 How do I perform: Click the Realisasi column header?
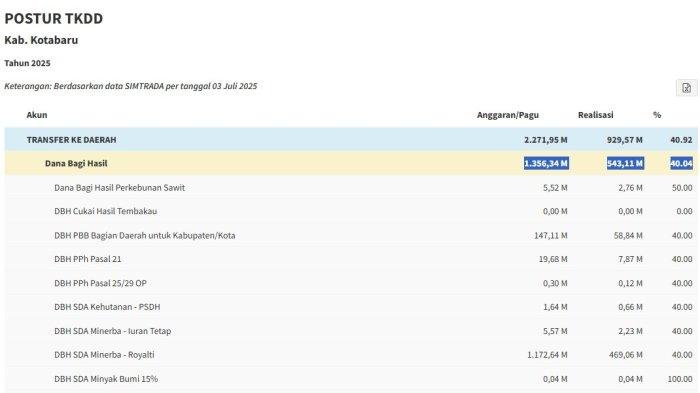(x=596, y=115)
